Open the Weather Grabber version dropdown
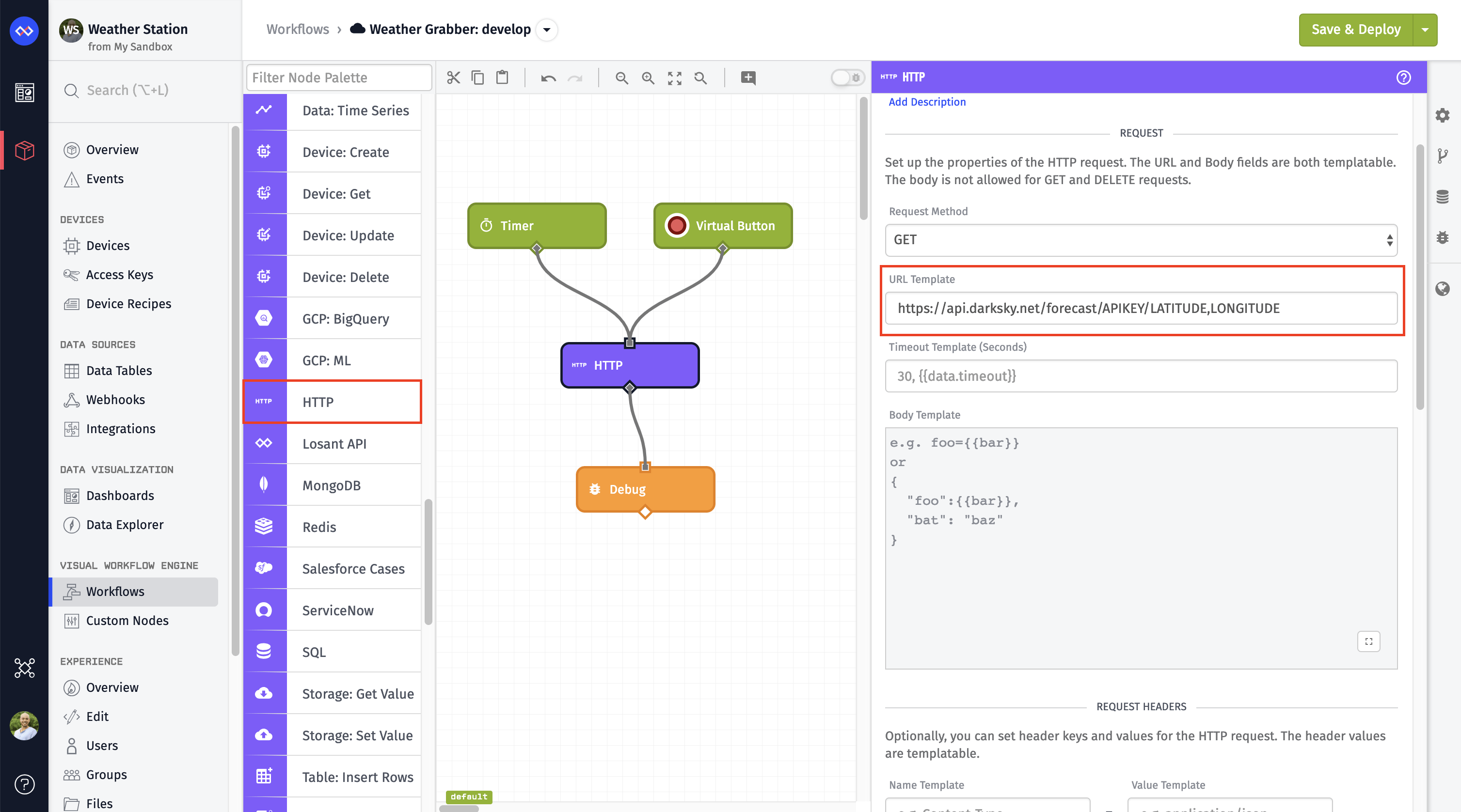1461x812 pixels. tap(546, 30)
